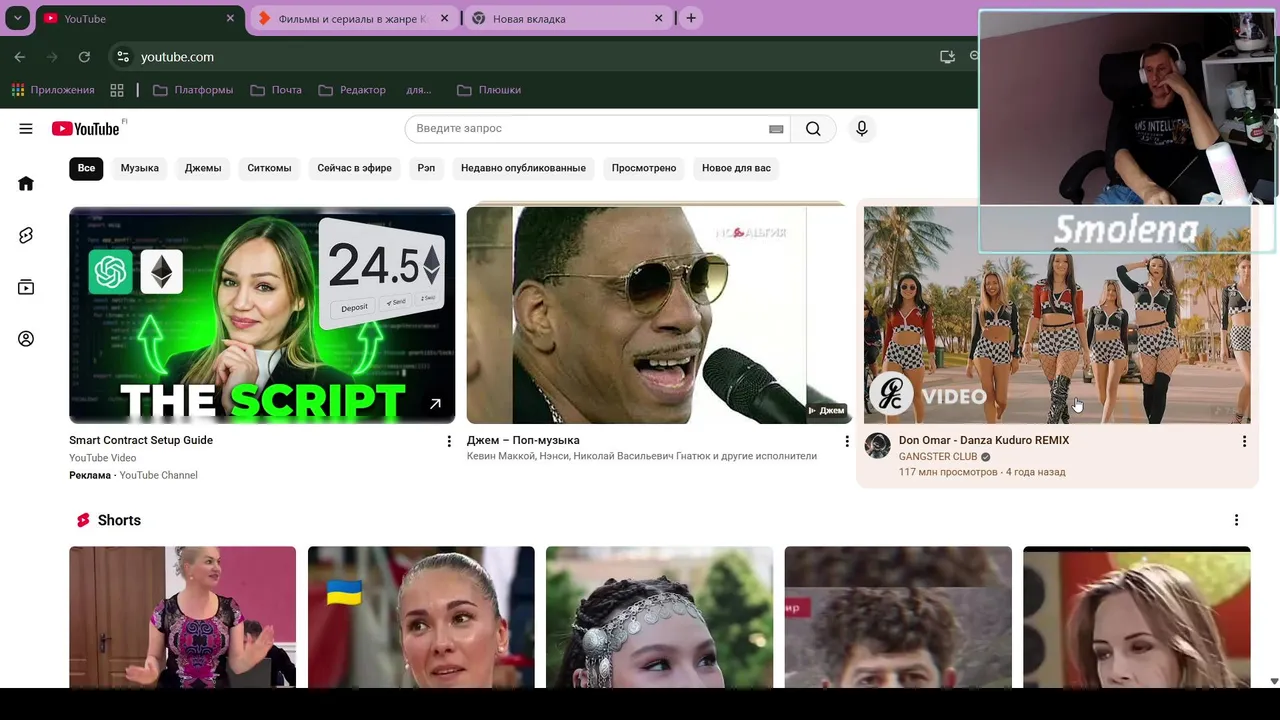This screenshot has height=720, width=1280.
Task: Close the Фильмы и сериалы tab
Action: tap(444, 18)
